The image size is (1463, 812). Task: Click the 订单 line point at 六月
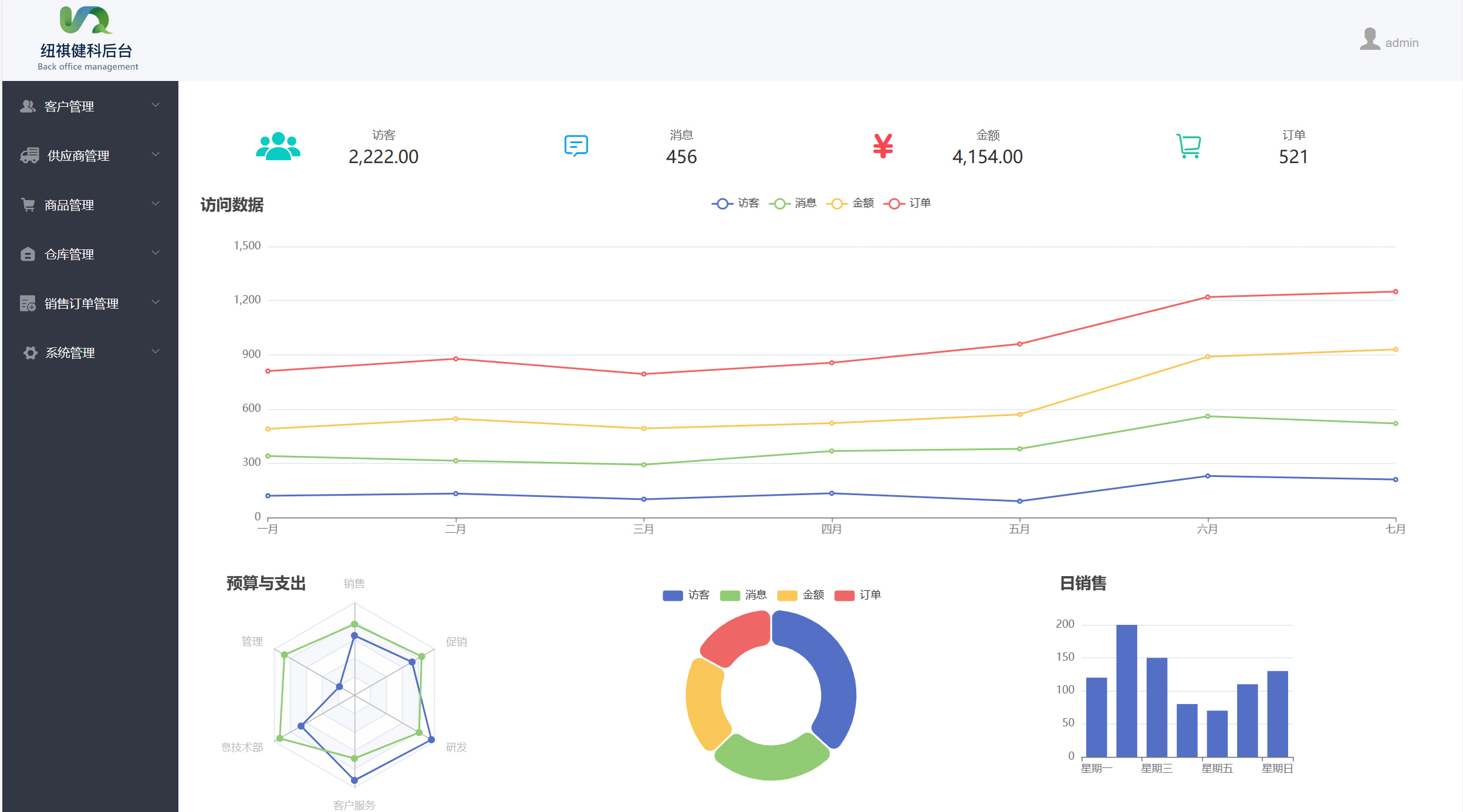[1207, 297]
